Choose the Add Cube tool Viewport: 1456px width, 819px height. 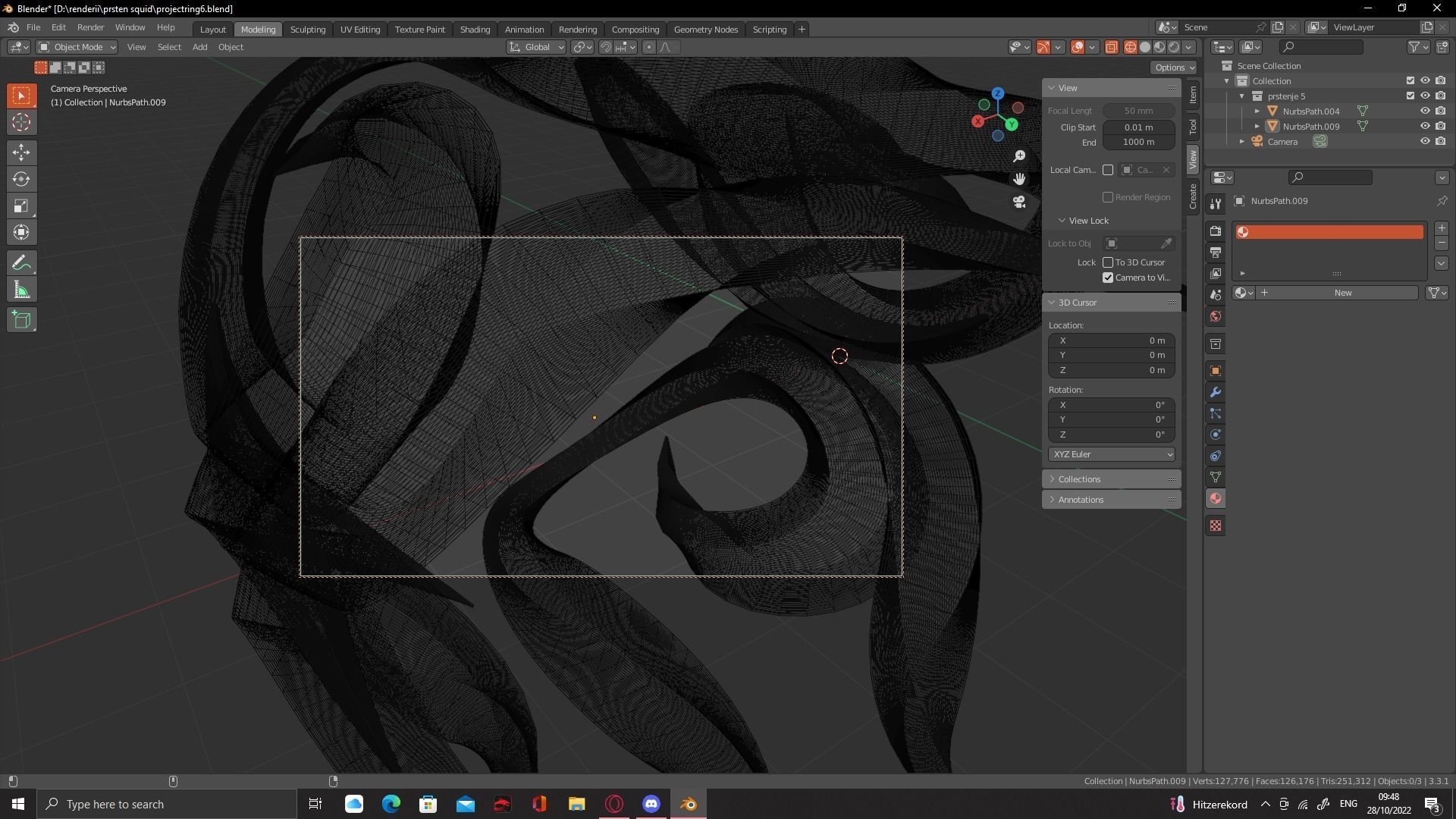click(x=21, y=320)
